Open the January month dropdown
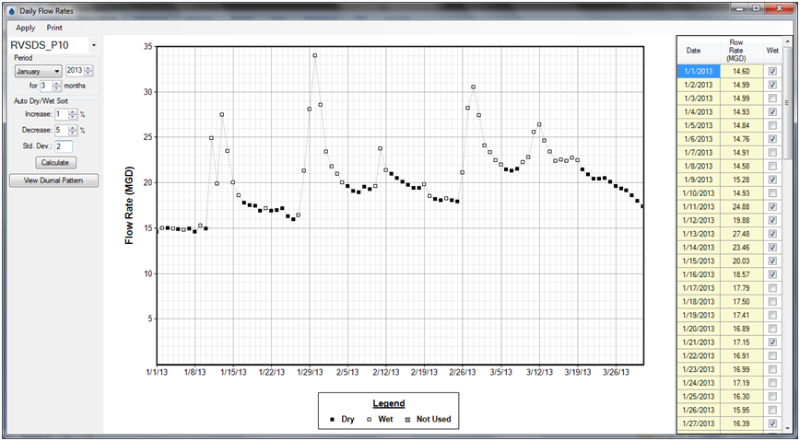The width and height of the screenshot is (800, 441). coord(36,71)
